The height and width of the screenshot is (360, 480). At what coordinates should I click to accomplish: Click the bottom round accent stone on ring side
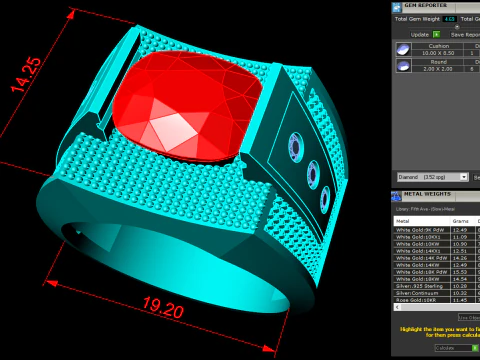(325, 199)
